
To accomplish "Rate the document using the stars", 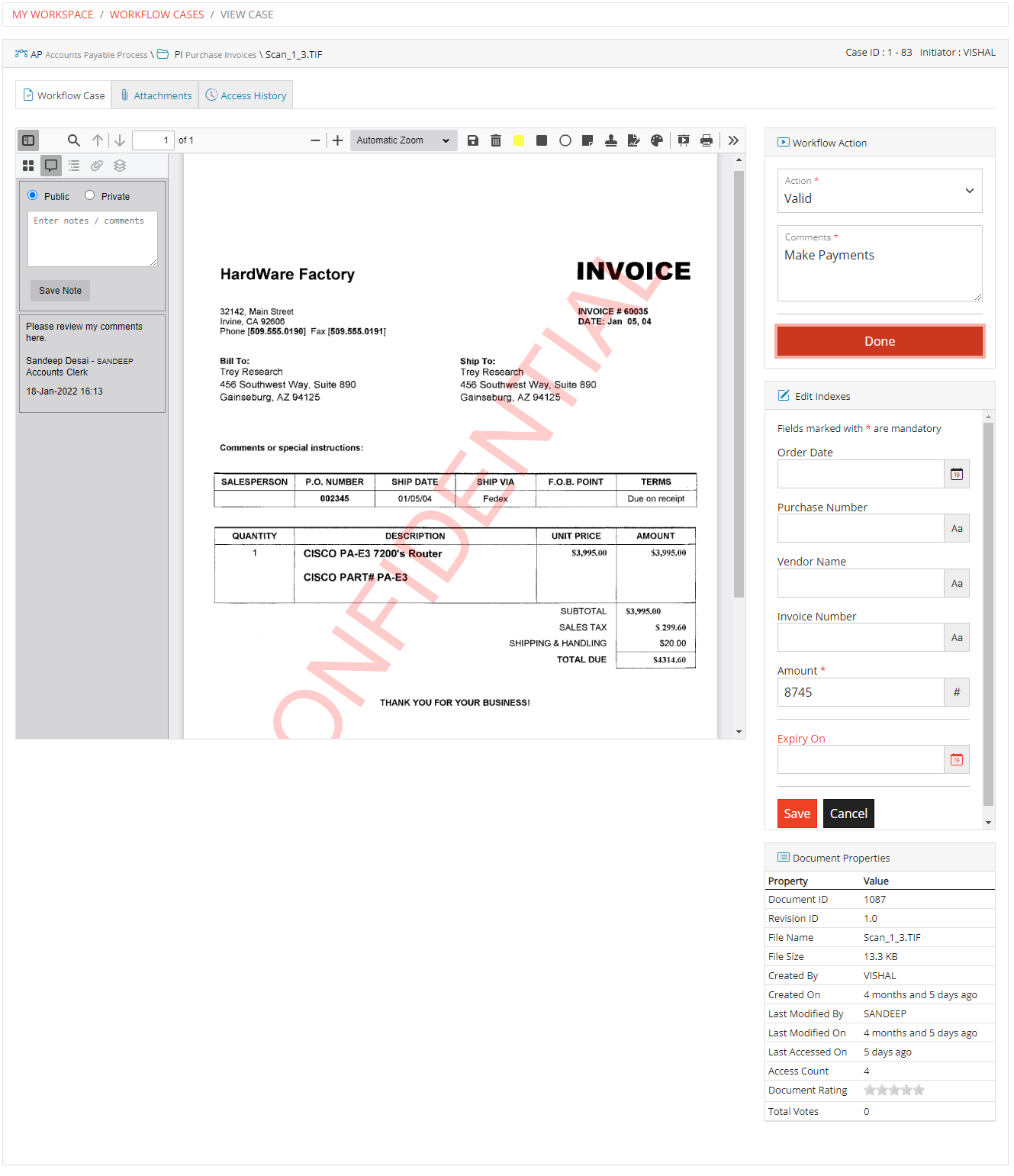I will 893,1090.
